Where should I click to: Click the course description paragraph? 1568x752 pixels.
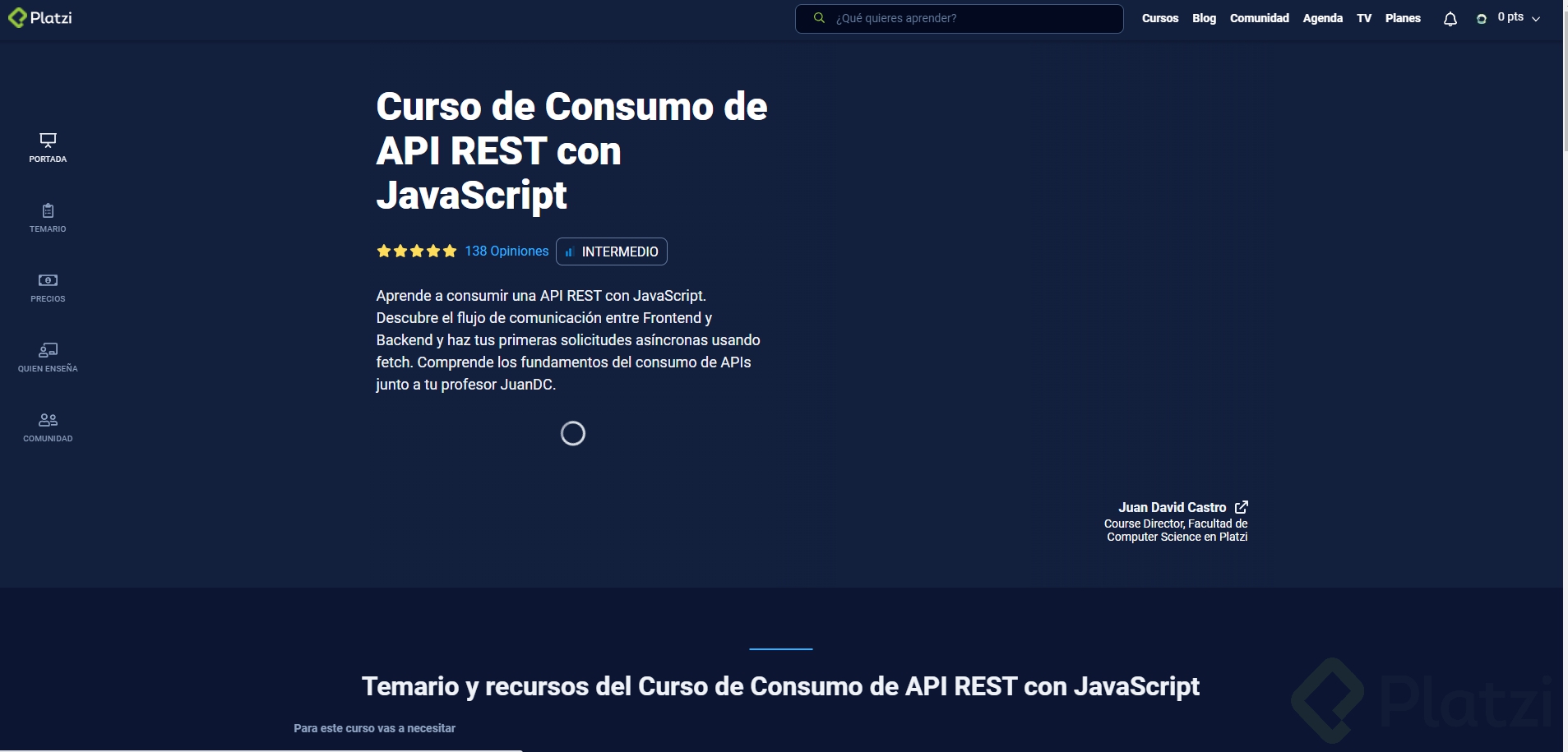point(568,340)
